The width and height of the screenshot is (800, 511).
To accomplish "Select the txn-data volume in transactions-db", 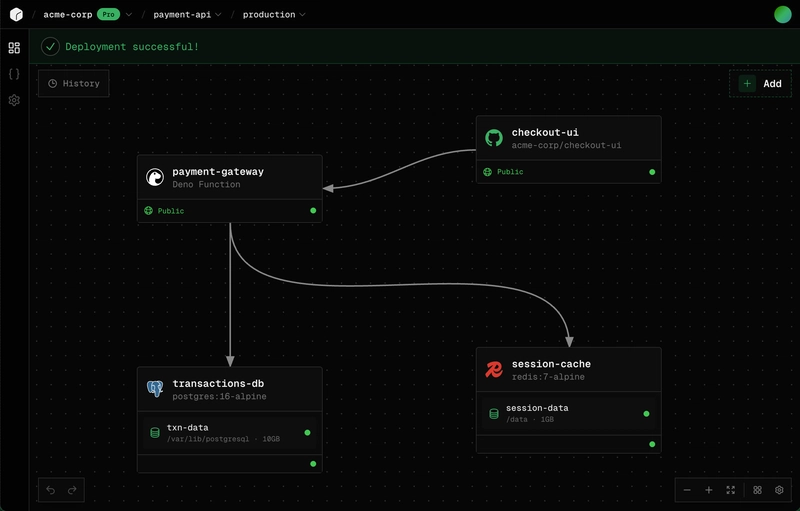I will tap(229, 432).
